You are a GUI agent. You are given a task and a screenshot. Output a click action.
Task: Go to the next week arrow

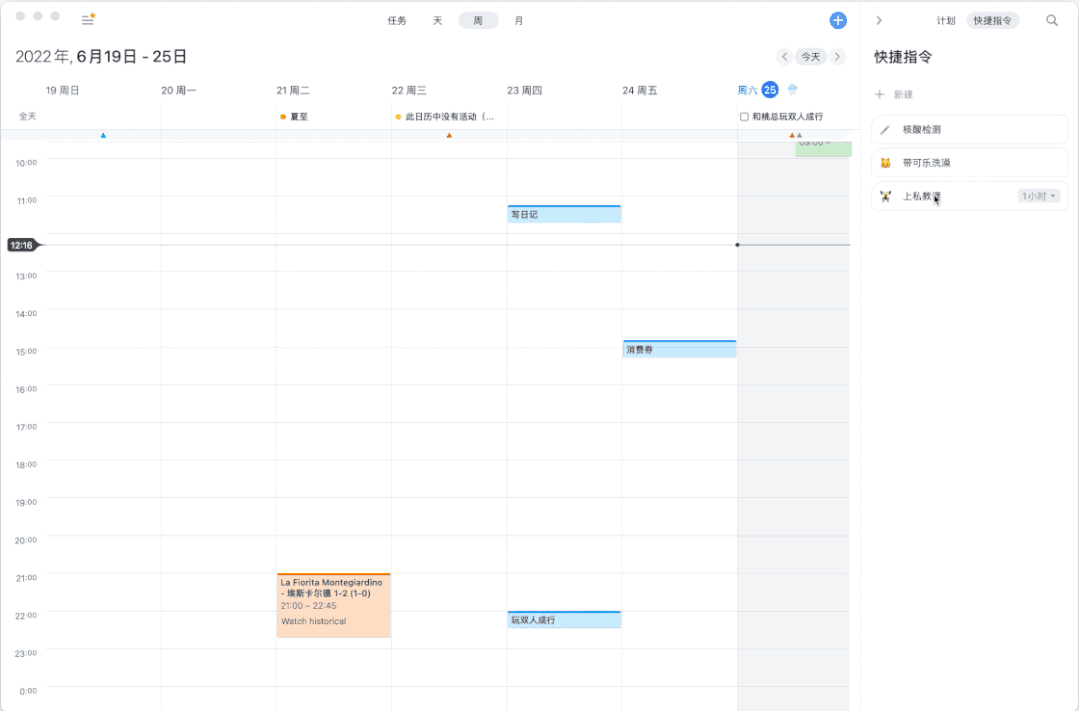click(x=837, y=56)
